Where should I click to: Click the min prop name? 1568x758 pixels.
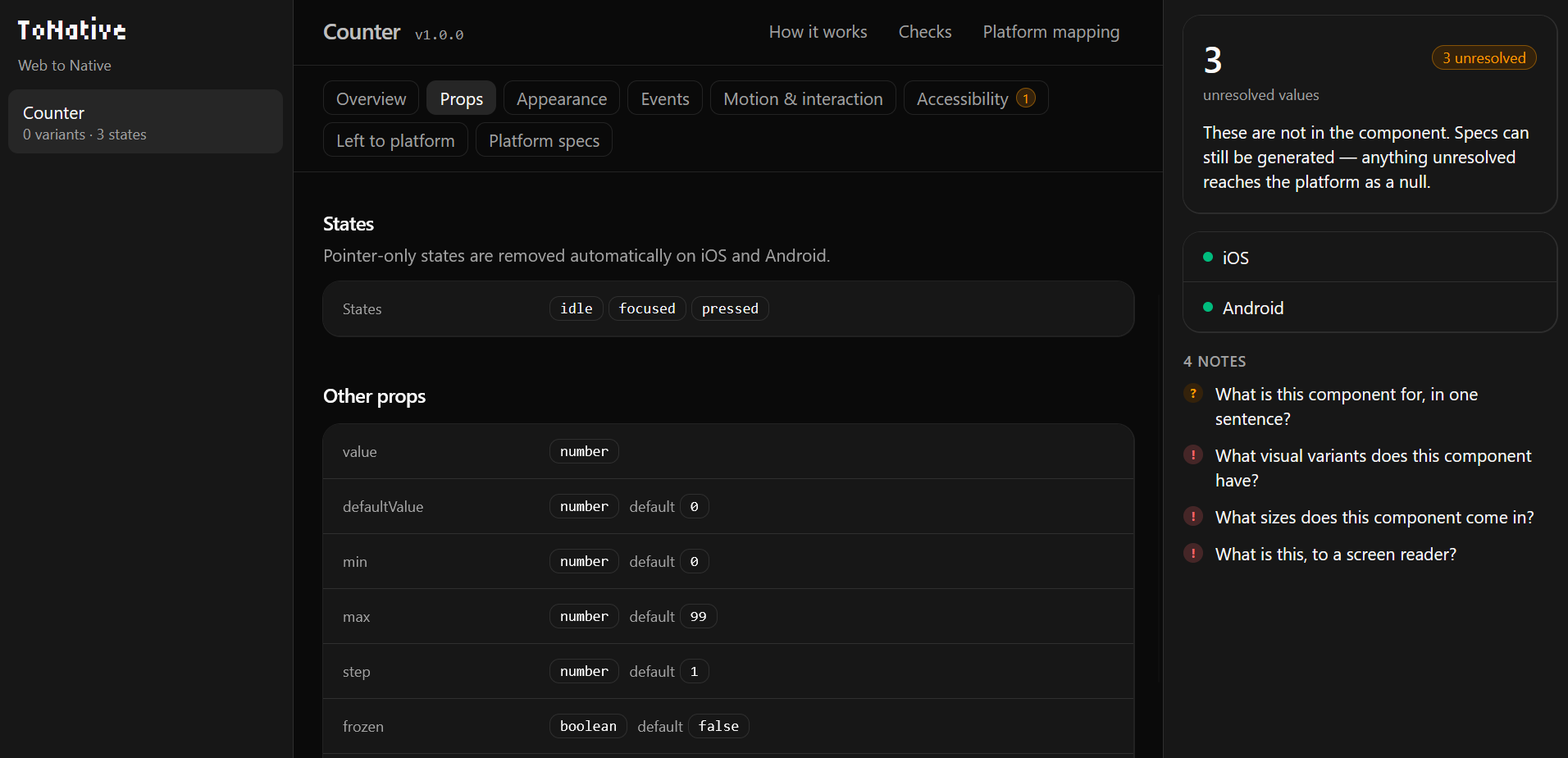pos(355,562)
